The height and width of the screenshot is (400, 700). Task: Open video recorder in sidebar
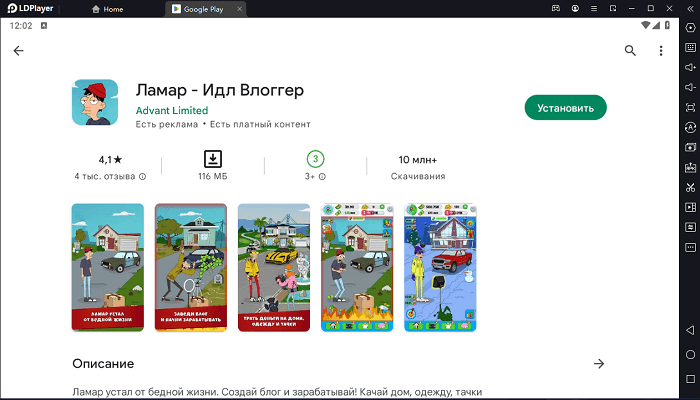coord(690,208)
